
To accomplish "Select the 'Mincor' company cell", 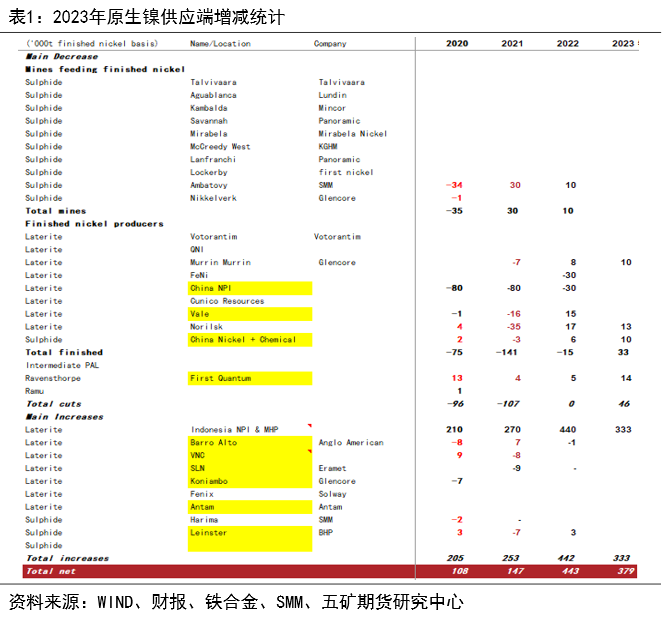I will click(332, 108).
